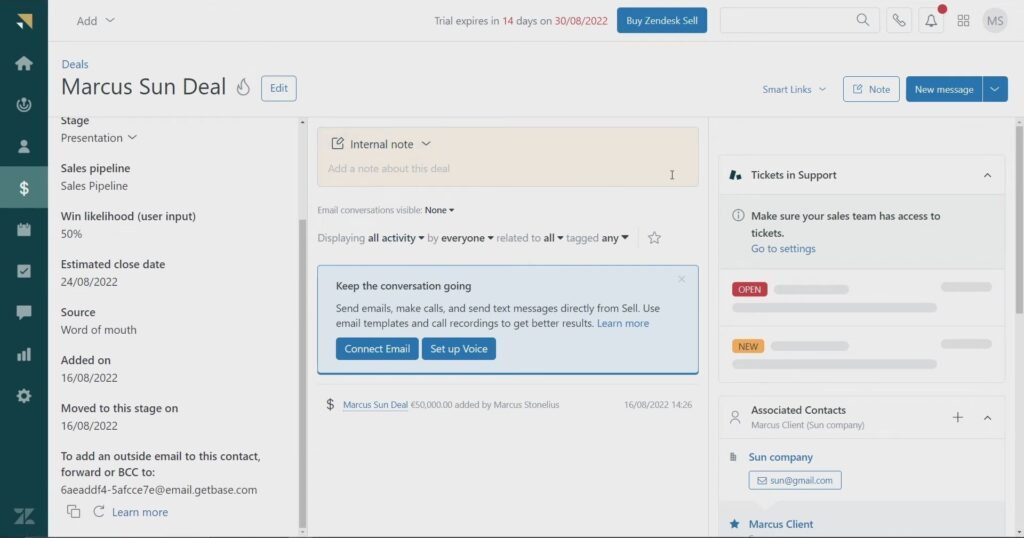Image resolution: width=1024 pixels, height=538 pixels.
Task: Open the banner's Learn more link
Action: 622,323
